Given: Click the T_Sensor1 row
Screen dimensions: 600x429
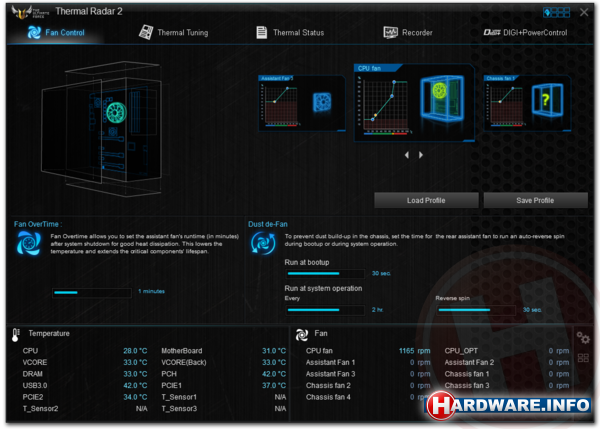Looking at the screenshot, I should click(223, 397).
